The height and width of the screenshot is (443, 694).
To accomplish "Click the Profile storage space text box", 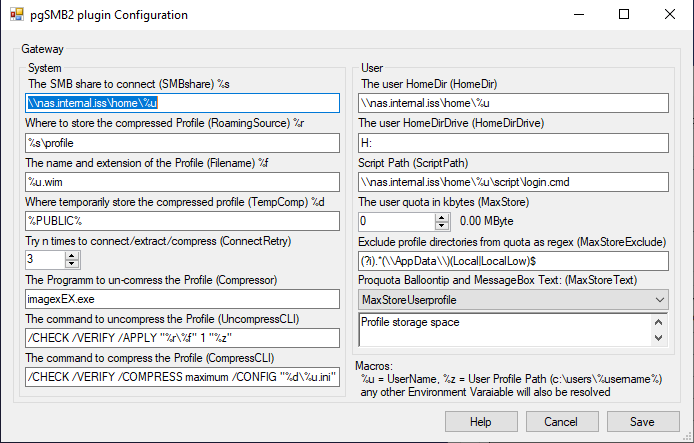I will pyautogui.click(x=505, y=330).
